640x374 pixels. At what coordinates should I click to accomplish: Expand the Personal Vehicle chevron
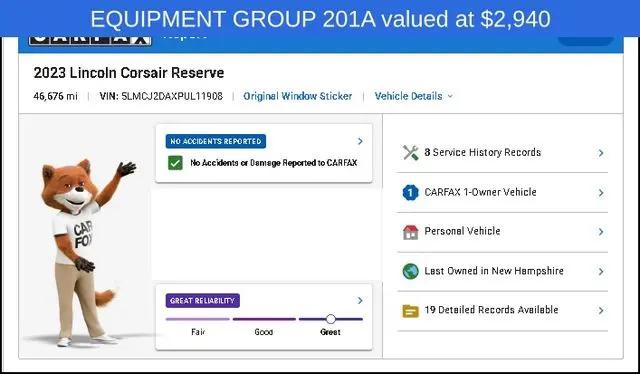tap(601, 232)
